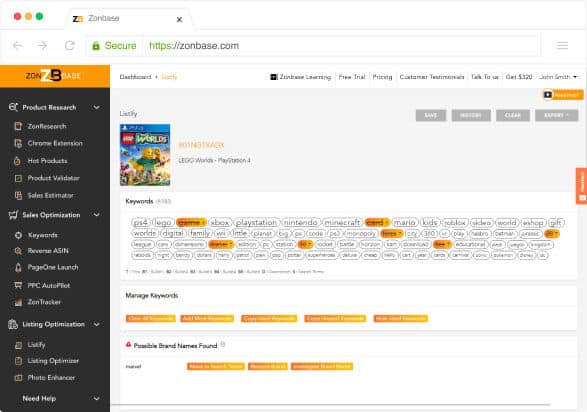The width and height of the screenshot is (587, 412).
Task: Reload the page with the refresh icon
Action: [70, 46]
